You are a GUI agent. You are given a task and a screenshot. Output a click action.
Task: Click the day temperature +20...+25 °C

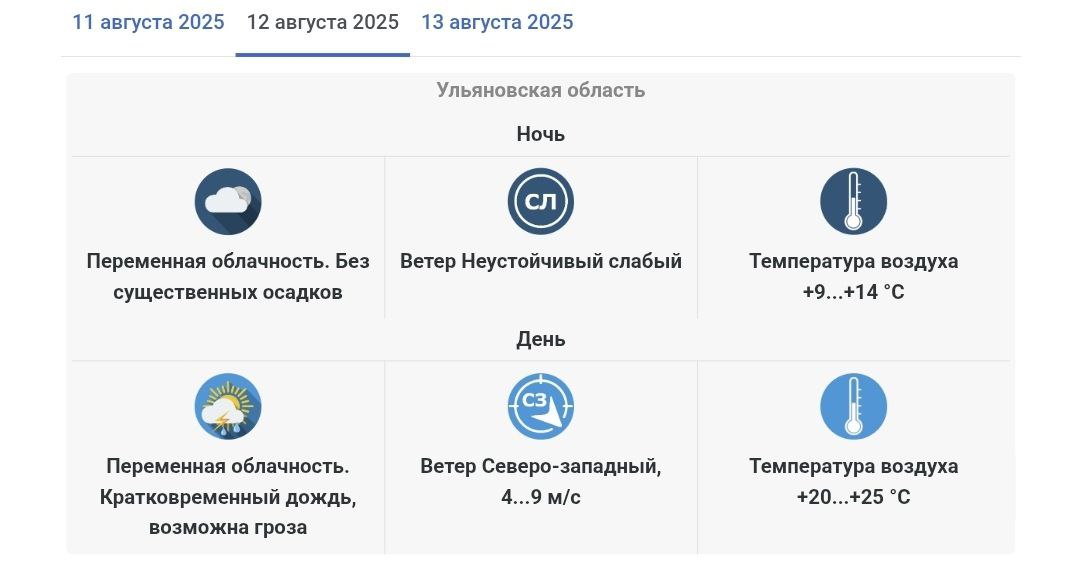pyautogui.click(x=853, y=497)
